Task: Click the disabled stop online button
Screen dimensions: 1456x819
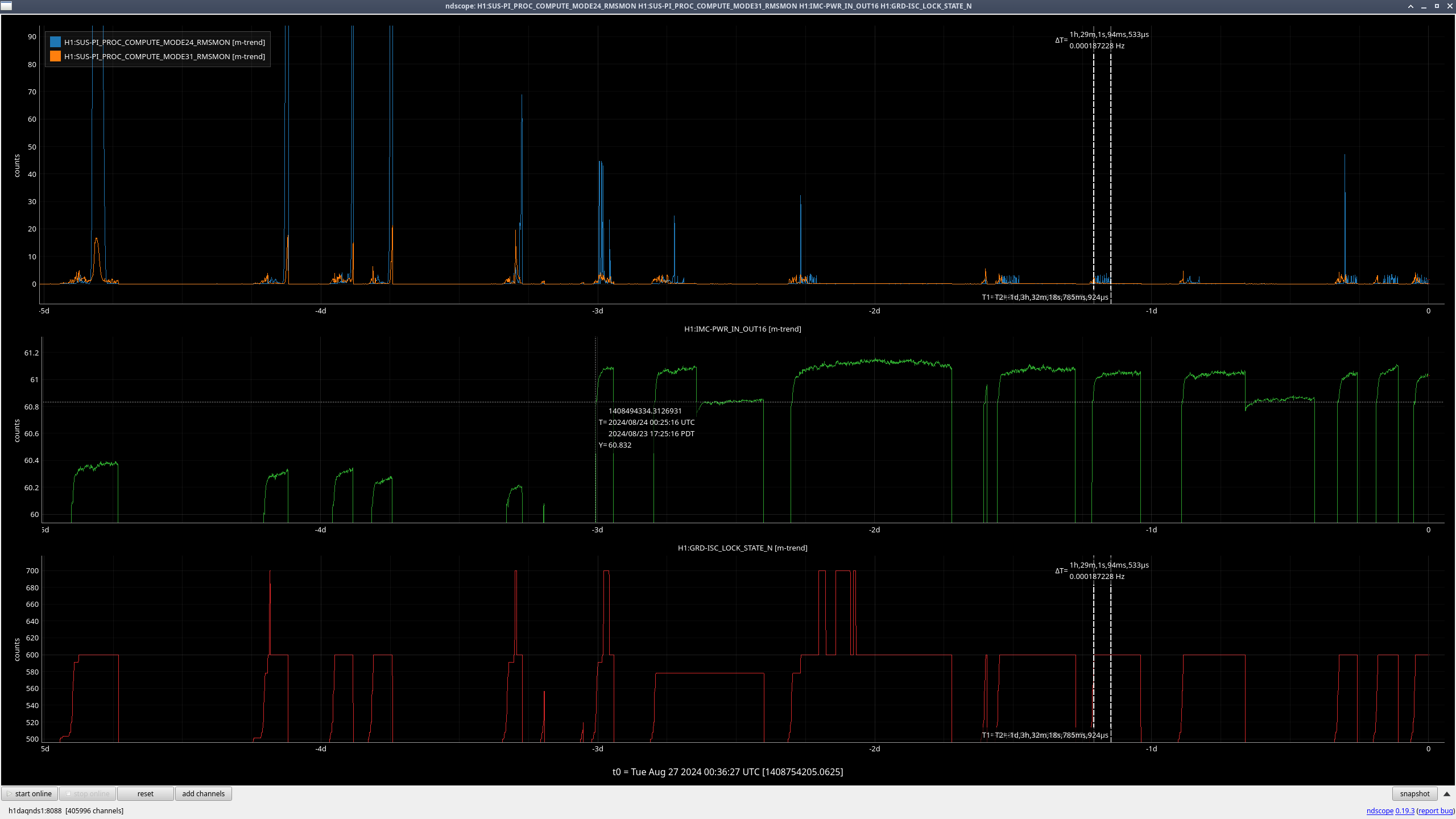Action: (x=88, y=793)
